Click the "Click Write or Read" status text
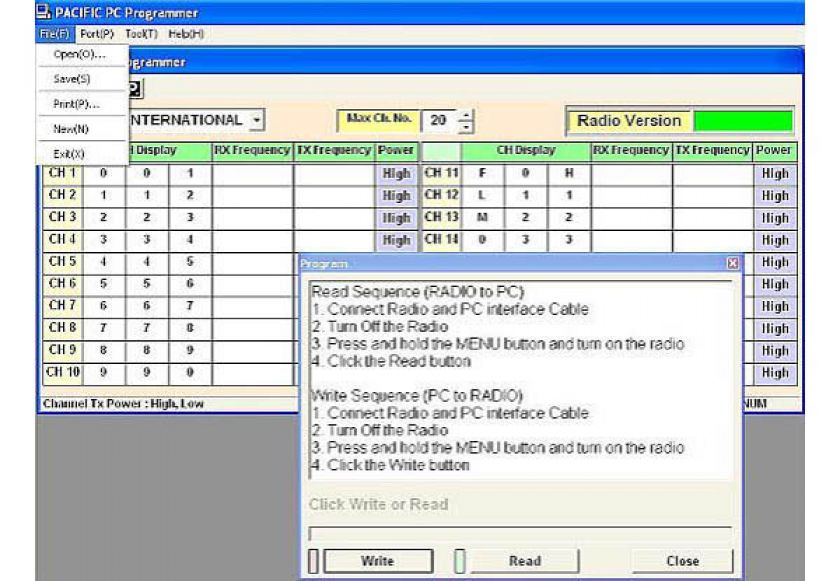The width and height of the screenshot is (840, 581). (378, 504)
